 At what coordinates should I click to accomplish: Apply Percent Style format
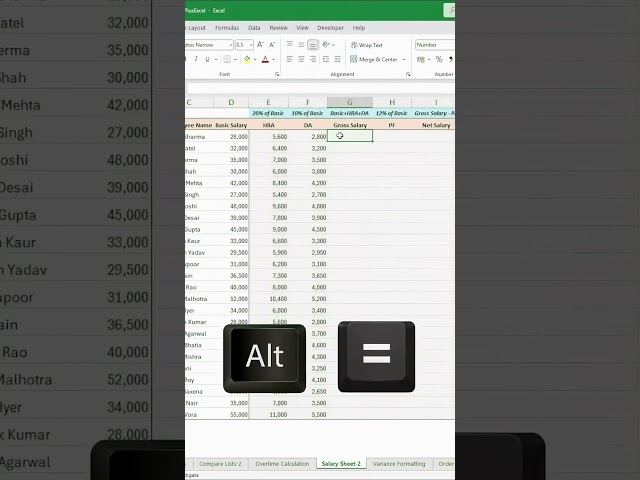439,60
